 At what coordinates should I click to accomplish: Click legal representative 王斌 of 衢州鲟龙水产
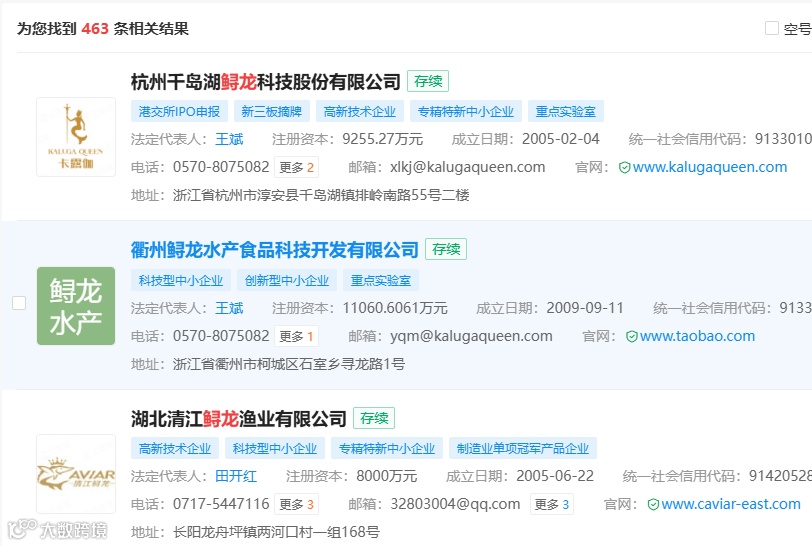click(x=229, y=308)
